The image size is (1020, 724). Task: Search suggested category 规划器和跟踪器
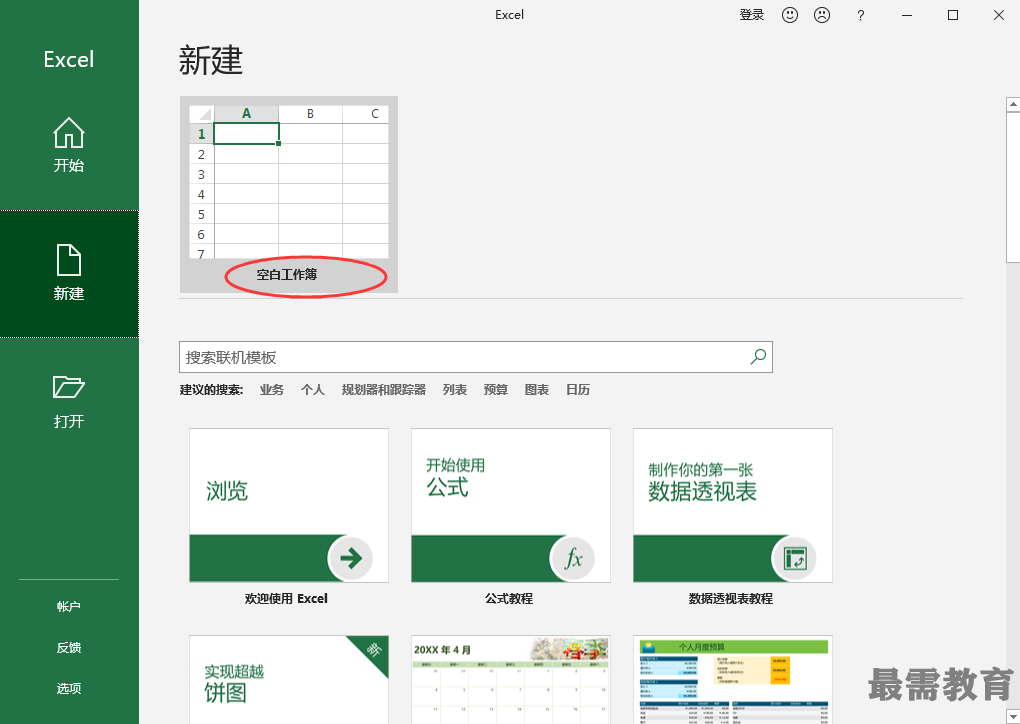click(384, 390)
